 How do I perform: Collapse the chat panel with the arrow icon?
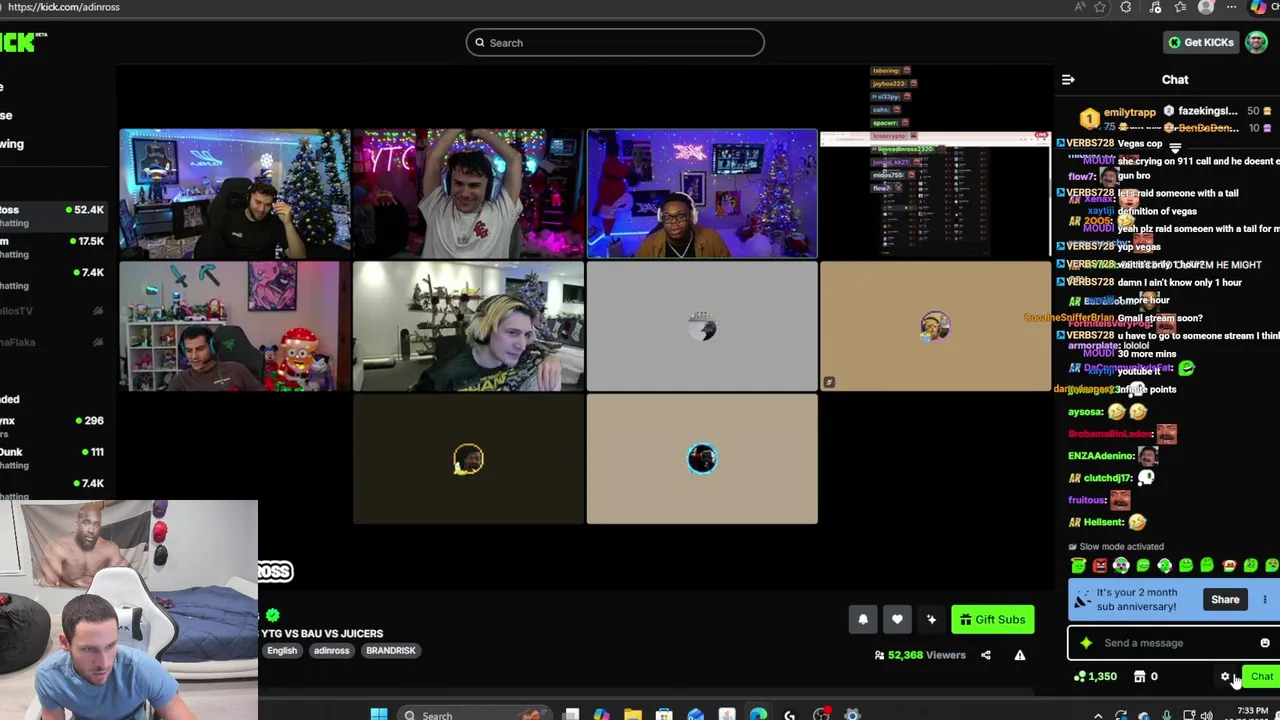pos(1068,80)
